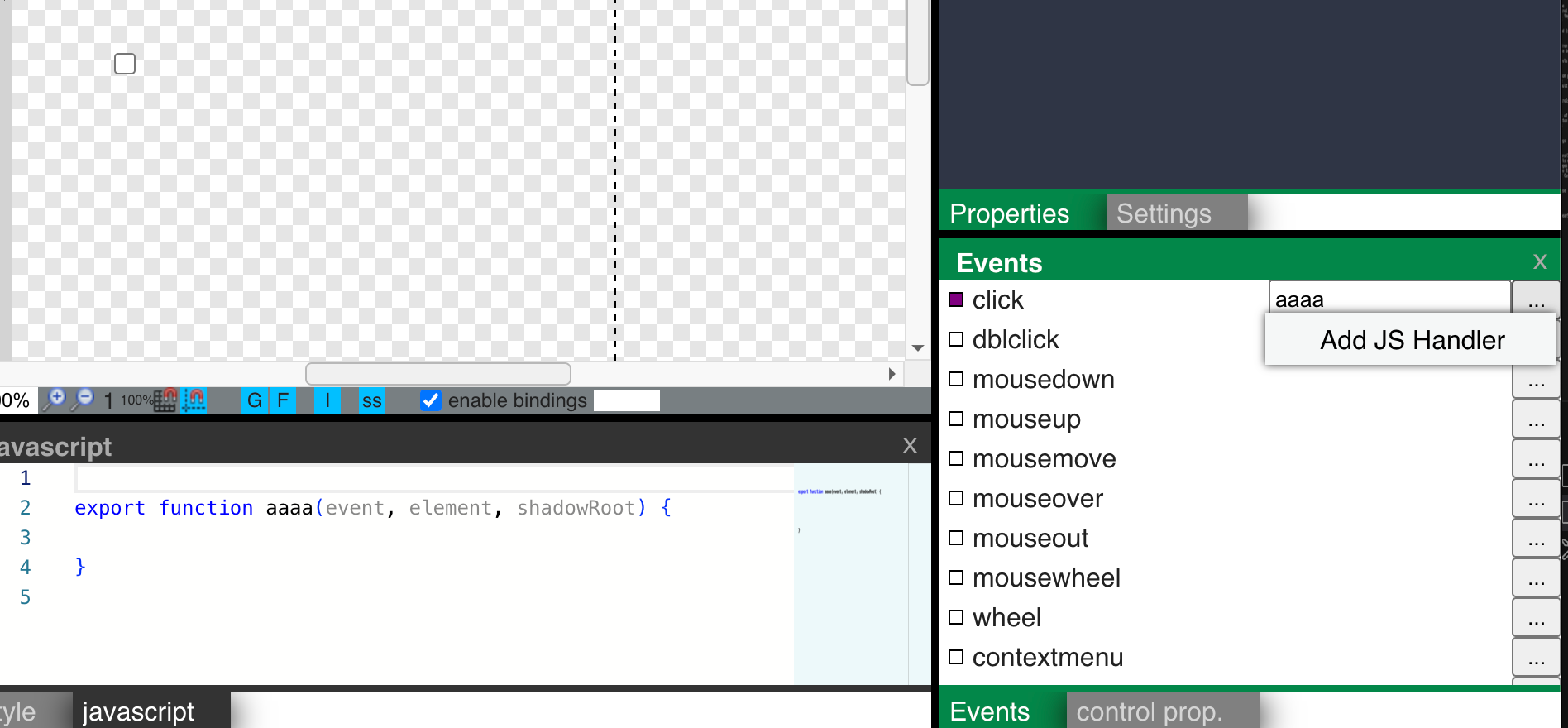Click the canvas scroll right arrow
This screenshot has width=1568, height=728.
[892, 374]
